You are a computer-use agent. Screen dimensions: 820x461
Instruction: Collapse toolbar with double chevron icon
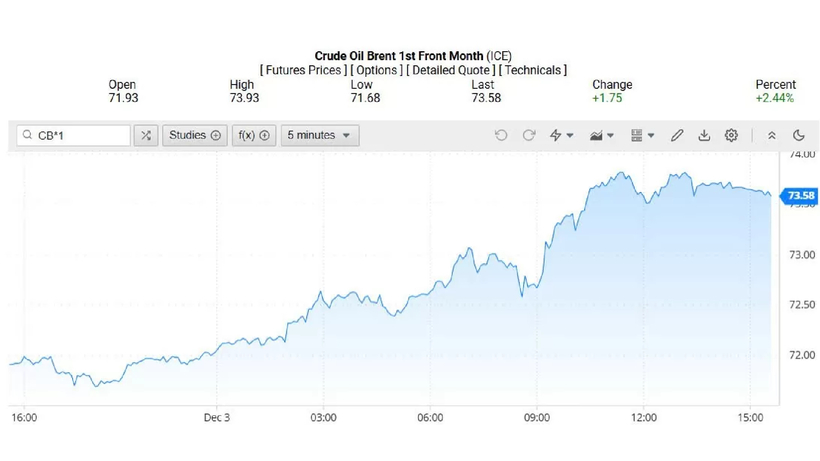pyautogui.click(x=771, y=136)
